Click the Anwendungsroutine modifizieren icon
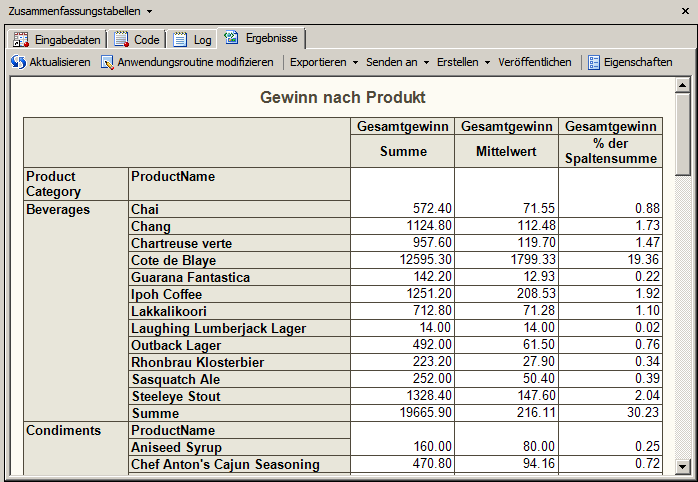698x482 pixels. pos(107,62)
